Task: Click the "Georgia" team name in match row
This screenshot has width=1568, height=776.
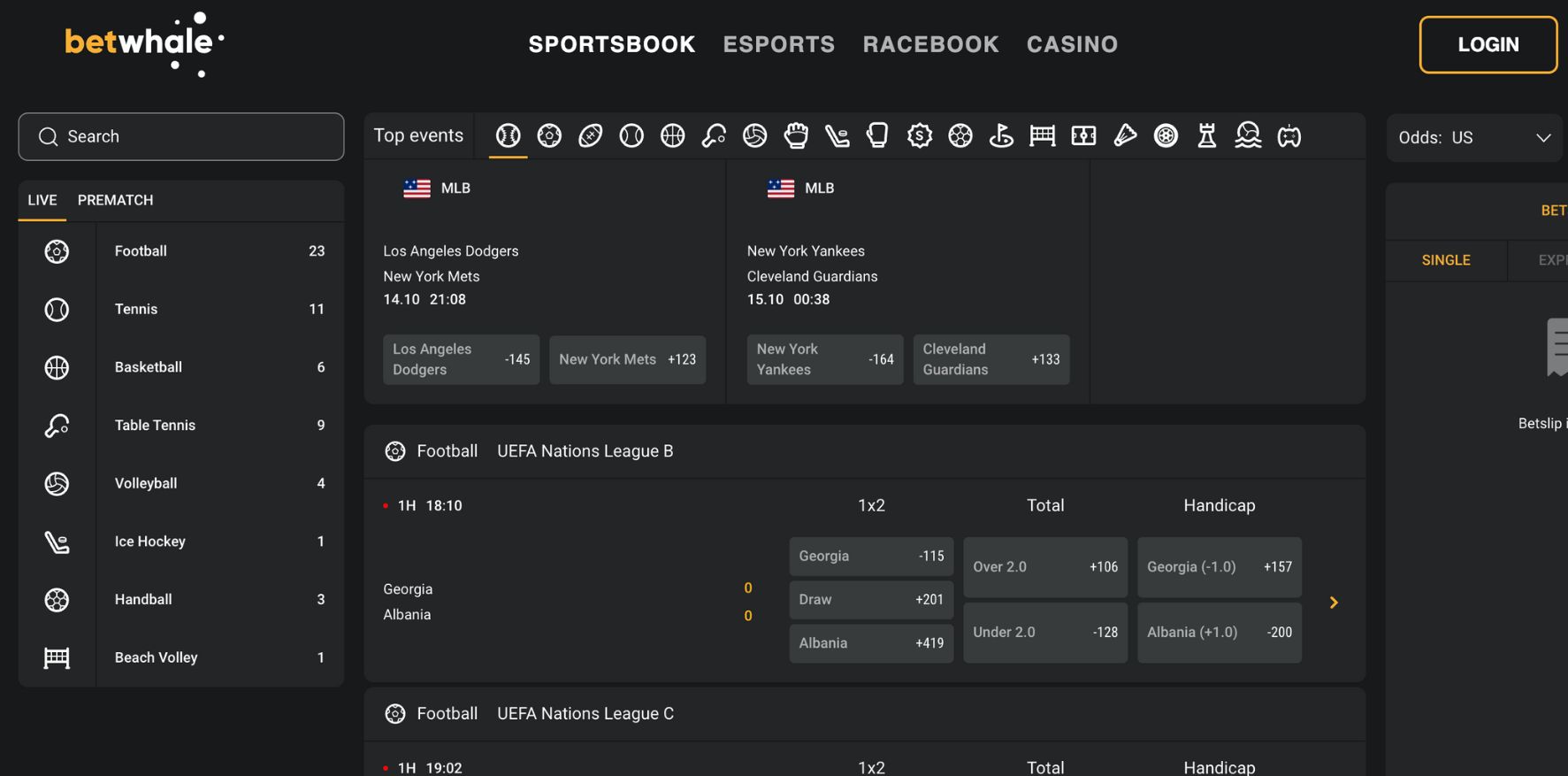Action: (408, 589)
